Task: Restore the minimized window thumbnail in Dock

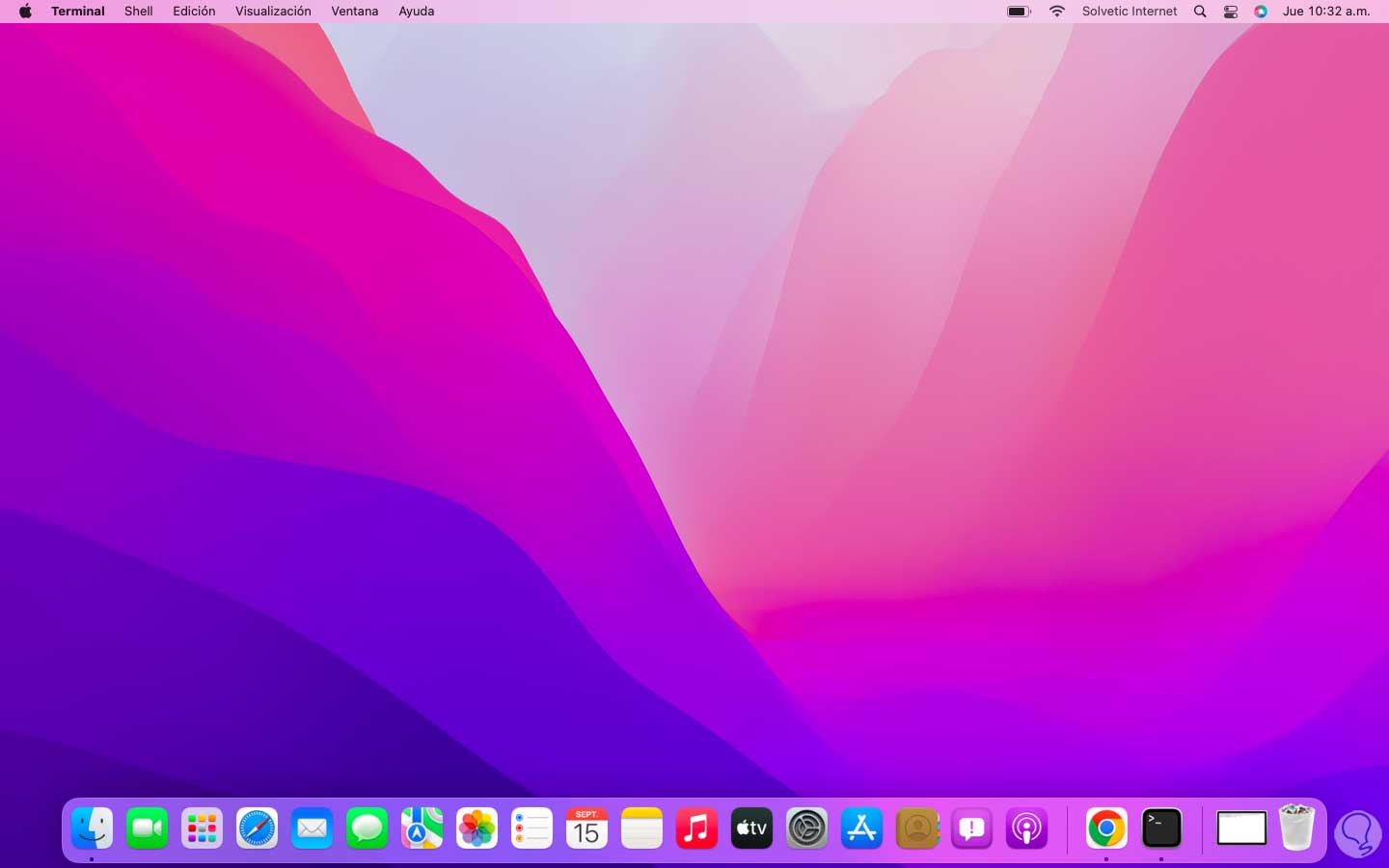Action: (x=1241, y=828)
